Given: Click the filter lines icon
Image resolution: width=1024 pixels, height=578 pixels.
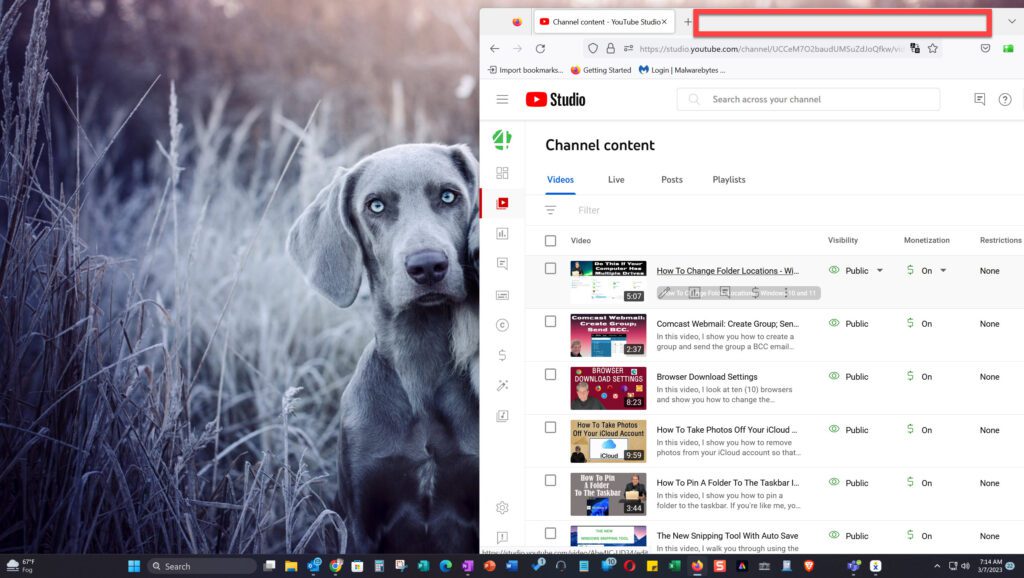Looking at the screenshot, I should (x=551, y=210).
